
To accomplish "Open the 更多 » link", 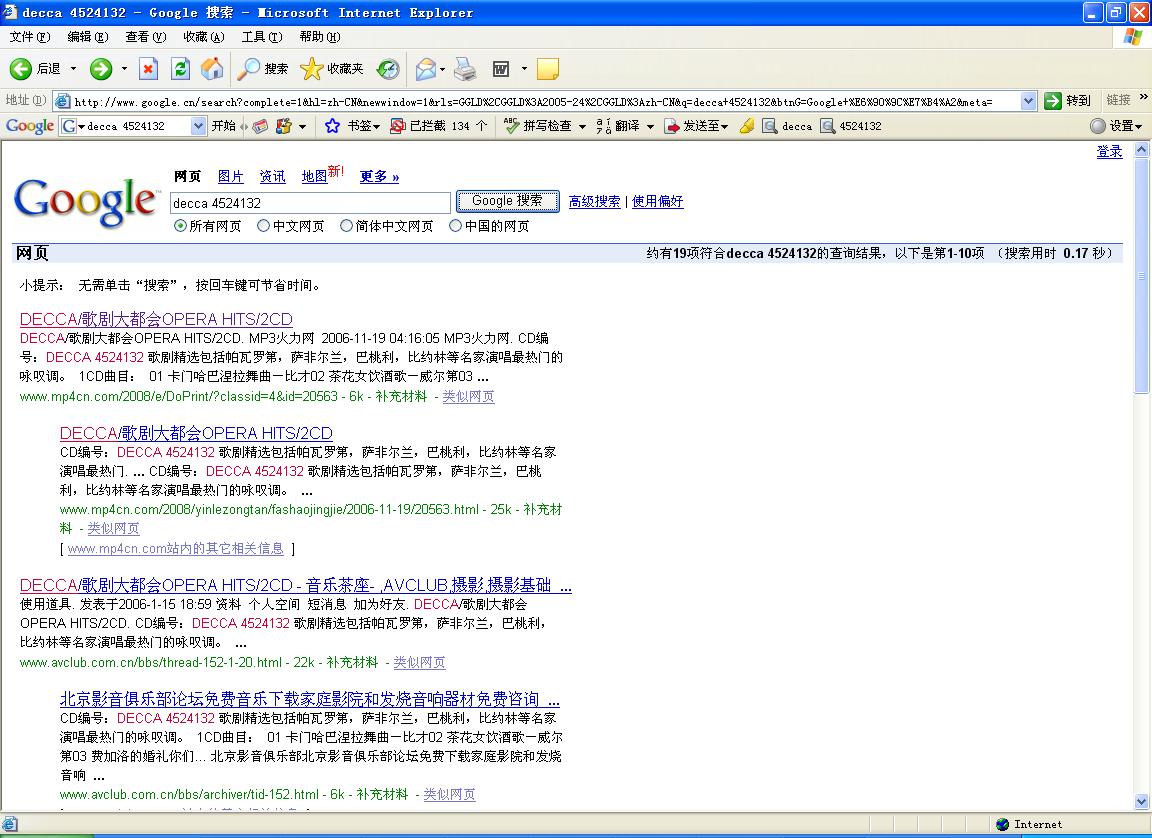I will click(379, 176).
